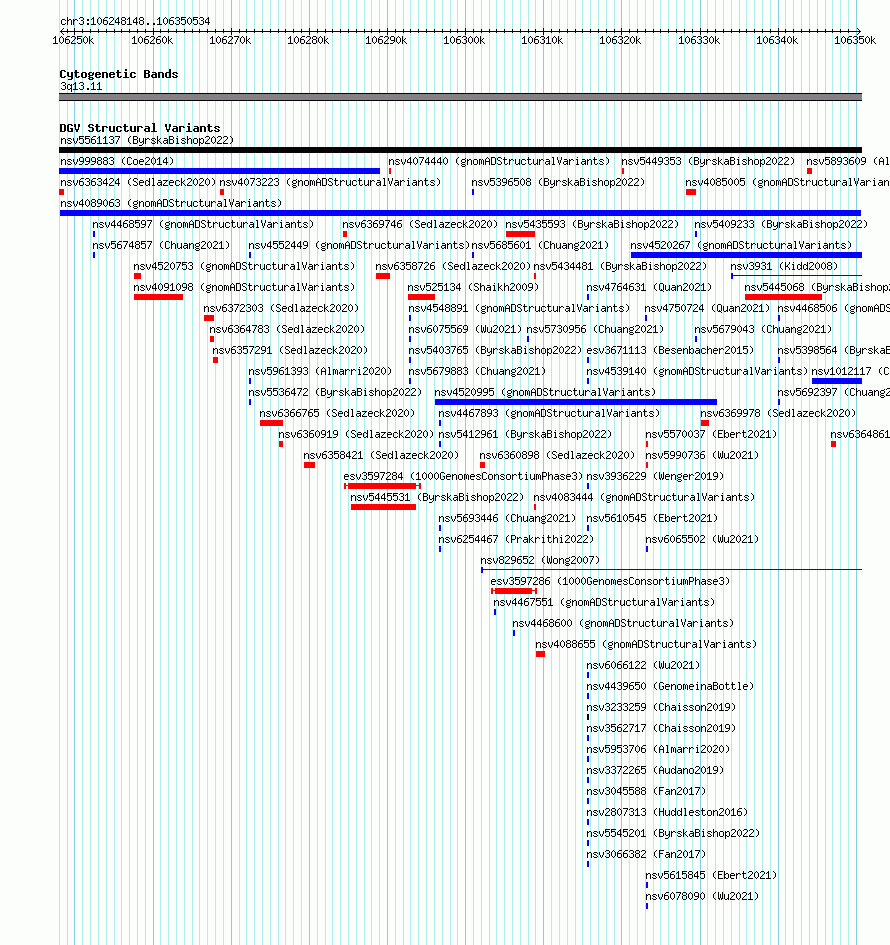Open nsv4089063 (gnomADStructuralVariants) label
Screen dimensions: 890x945
(x=171, y=203)
